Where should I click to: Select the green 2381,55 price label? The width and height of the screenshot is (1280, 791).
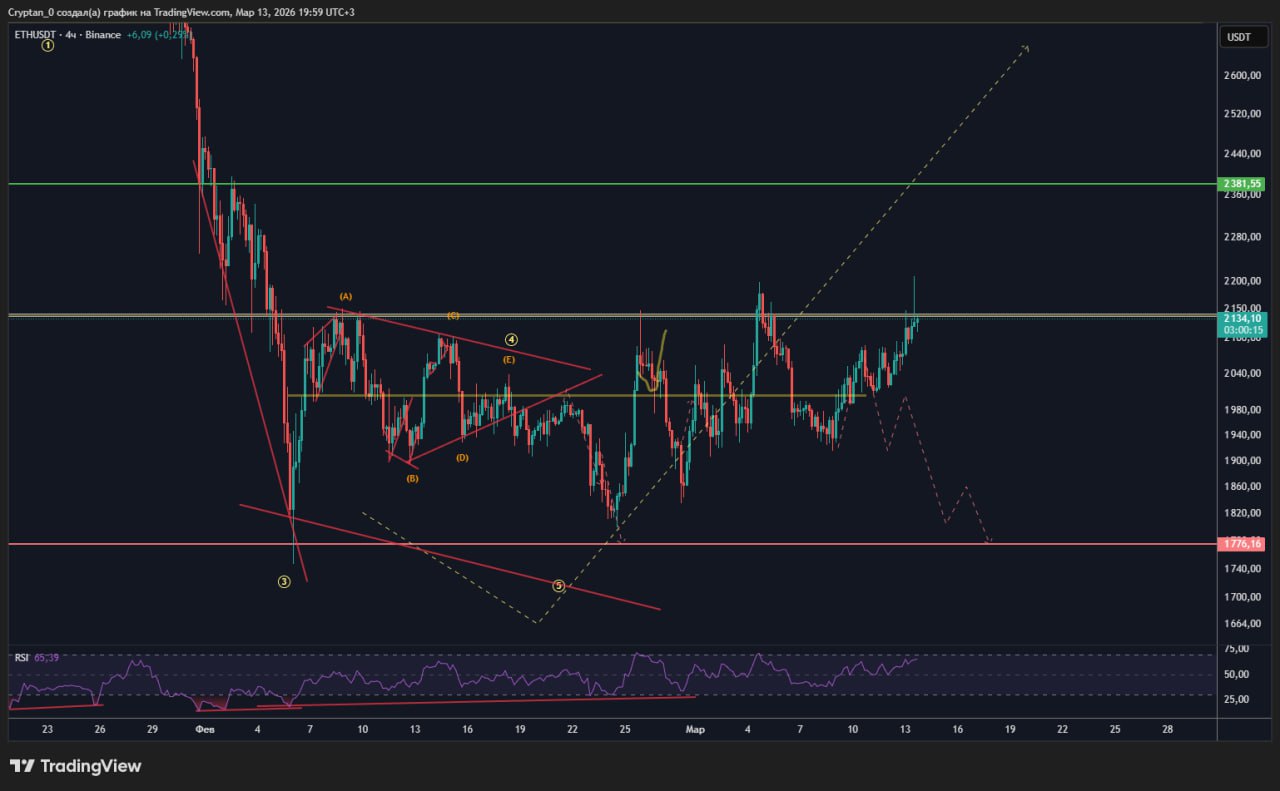(1242, 184)
